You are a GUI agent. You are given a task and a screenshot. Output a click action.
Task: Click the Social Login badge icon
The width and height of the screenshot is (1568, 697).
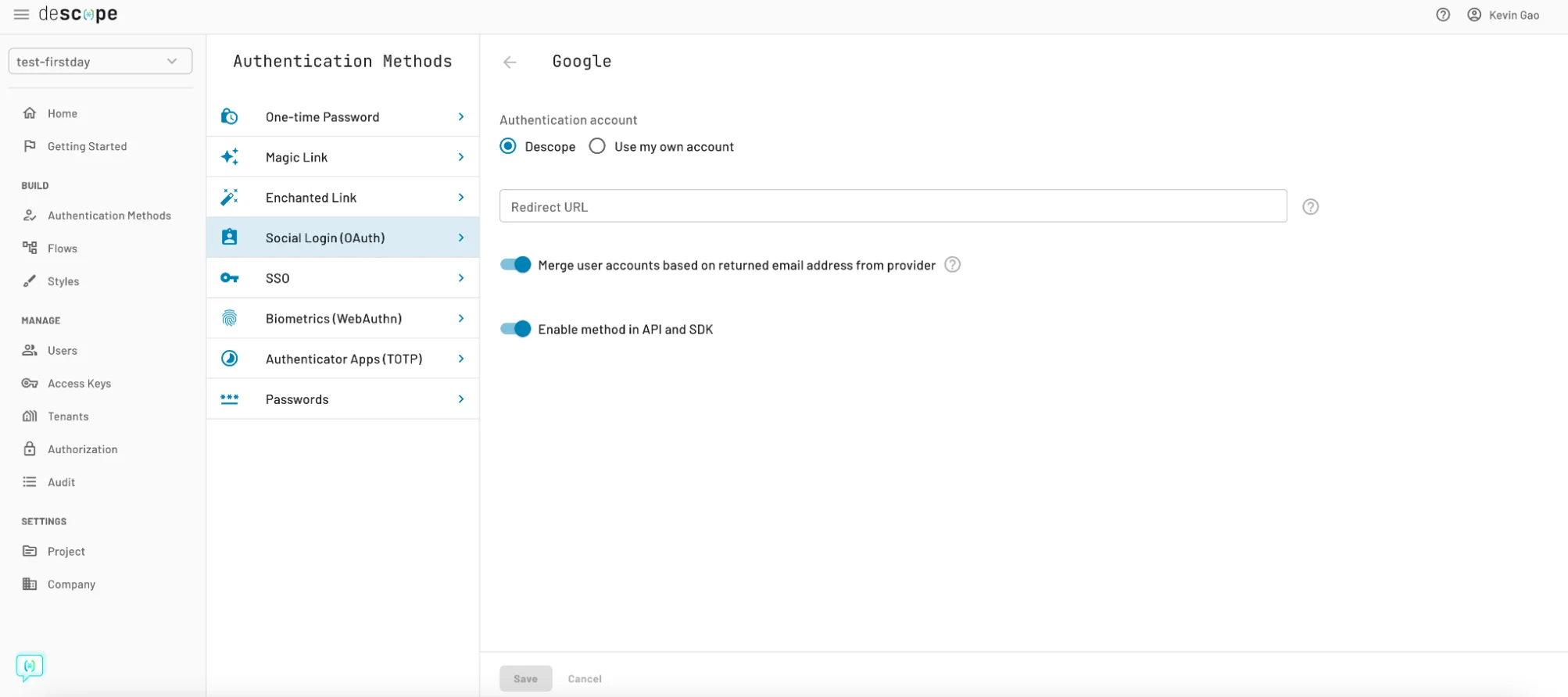(229, 238)
